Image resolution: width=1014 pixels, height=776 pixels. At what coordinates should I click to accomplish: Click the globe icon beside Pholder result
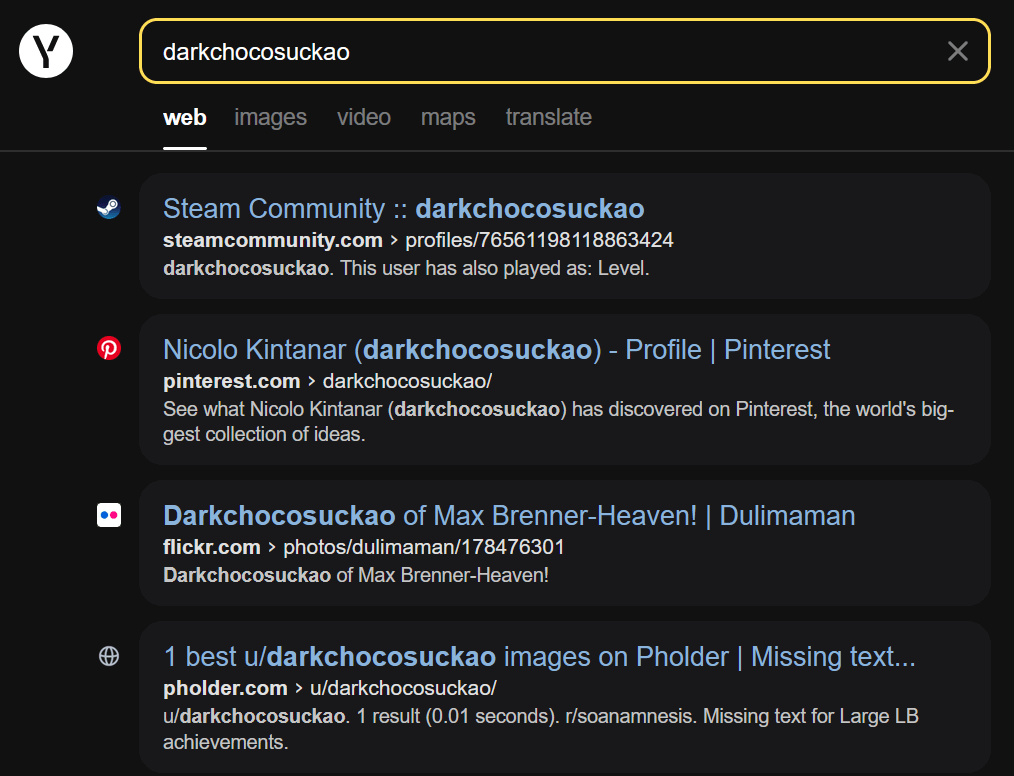point(109,656)
